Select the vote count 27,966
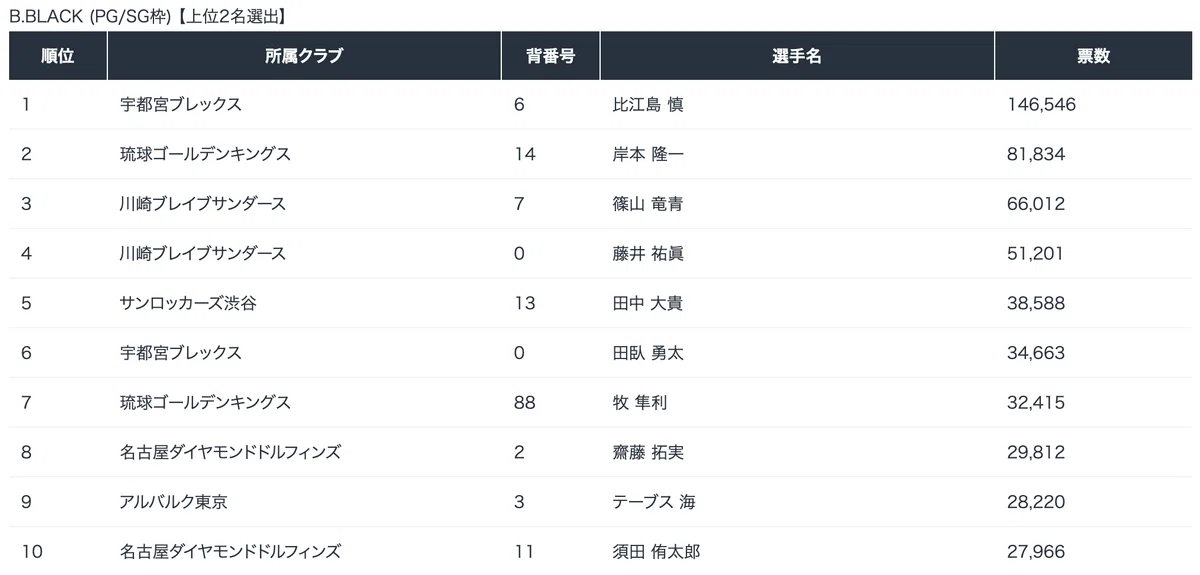 point(1037,551)
